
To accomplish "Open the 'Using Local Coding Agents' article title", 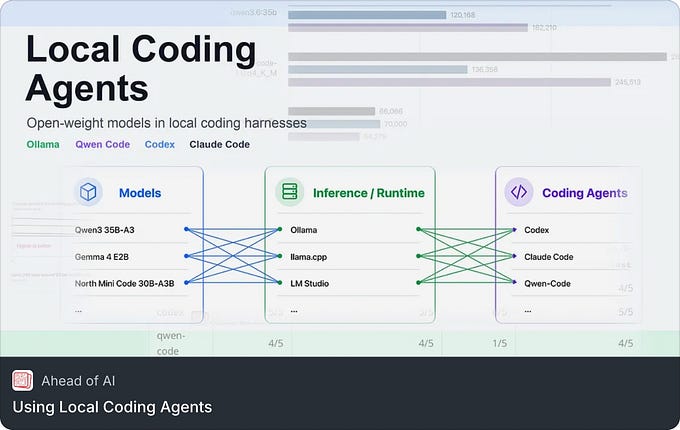I will click(112, 407).
